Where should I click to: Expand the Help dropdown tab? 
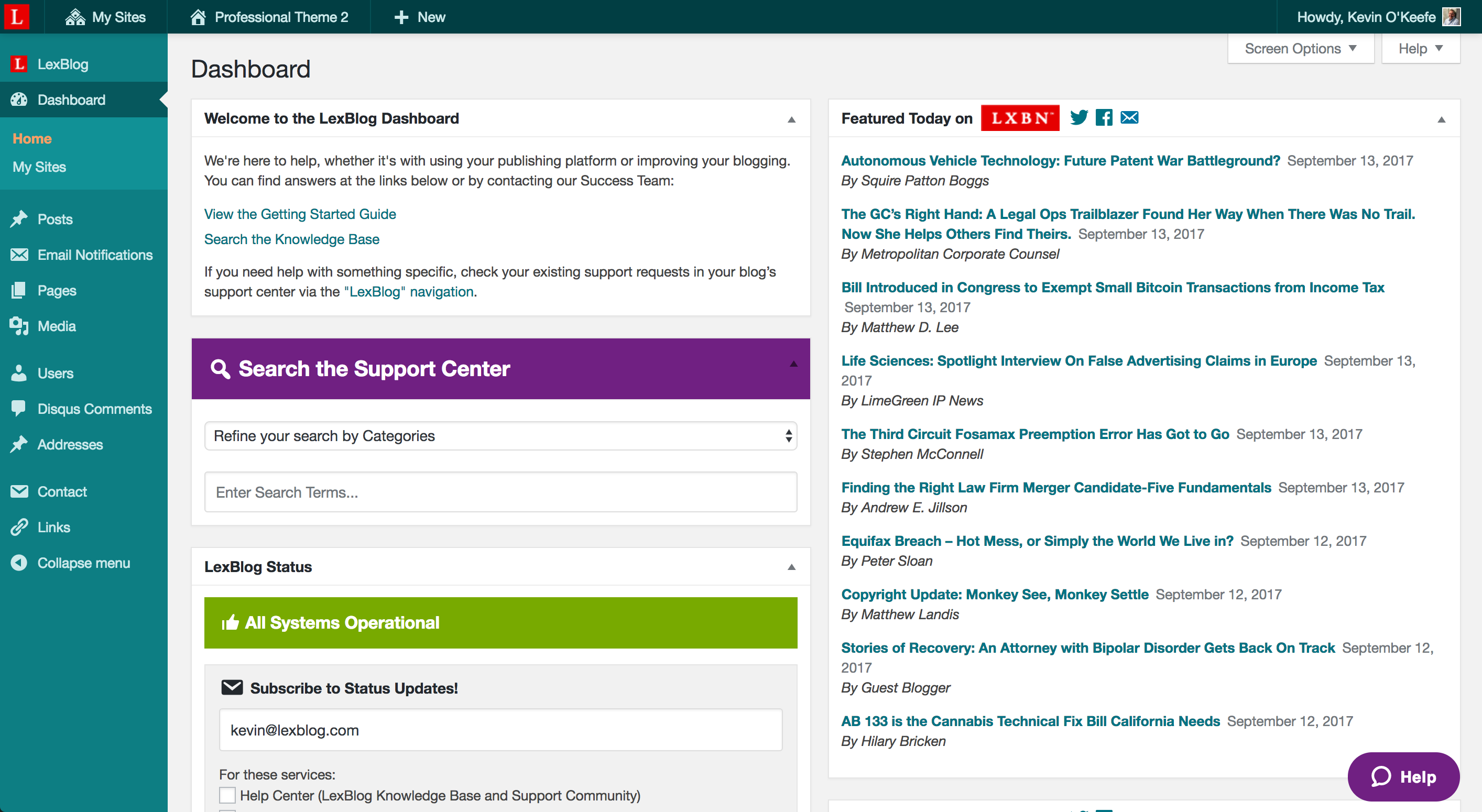pos(1421,48)
